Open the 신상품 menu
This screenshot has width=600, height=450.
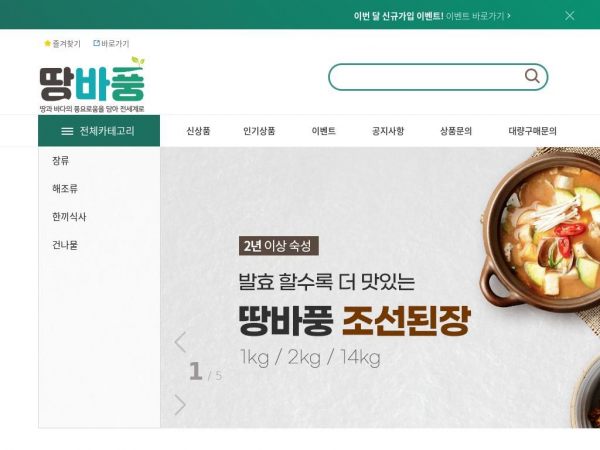tap(198, 131)
